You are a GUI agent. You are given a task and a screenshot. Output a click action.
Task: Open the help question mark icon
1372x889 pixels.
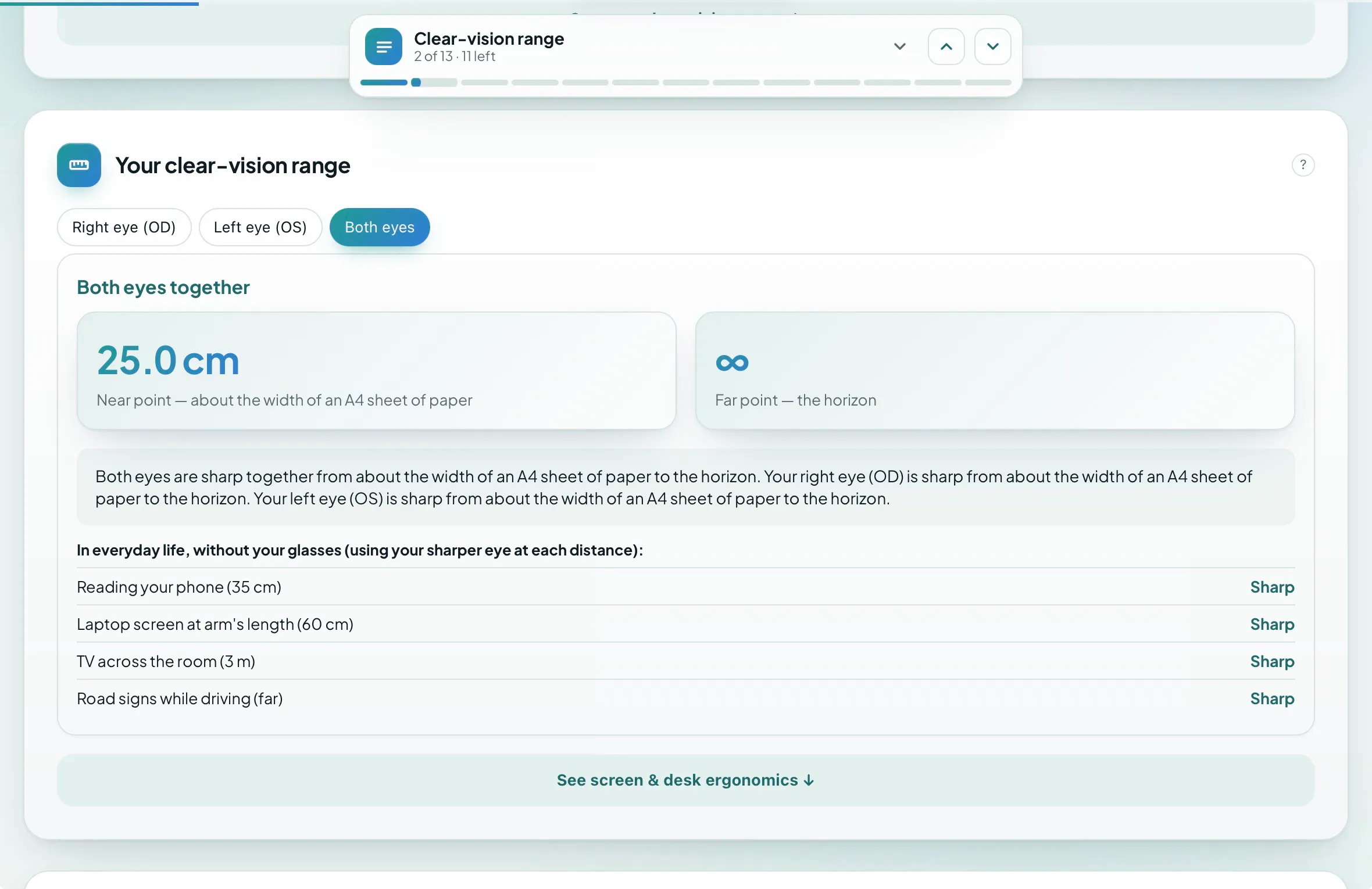[x=1303, y=165]
